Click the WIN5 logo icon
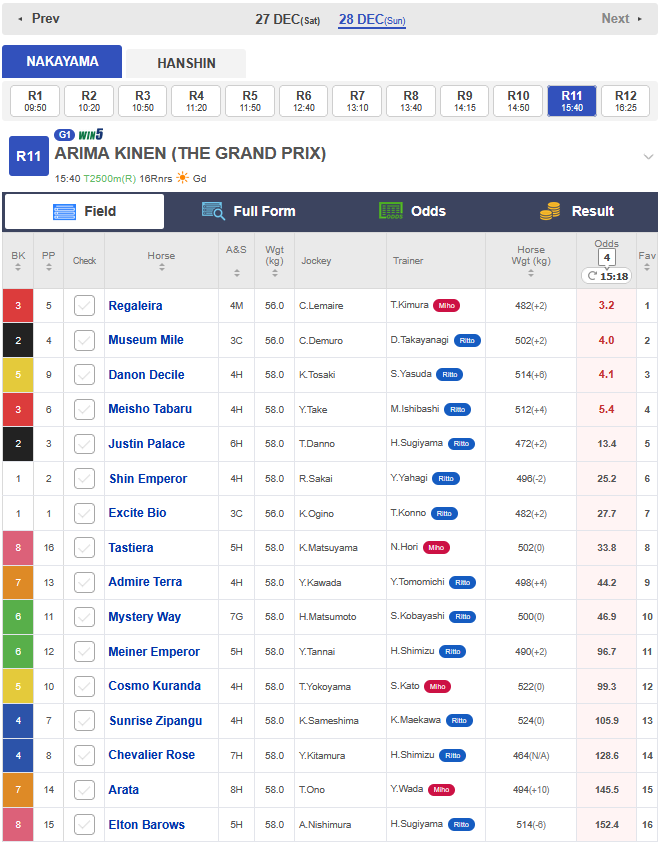The width and height of the screenshot is (664, 850). pos(91,134)
